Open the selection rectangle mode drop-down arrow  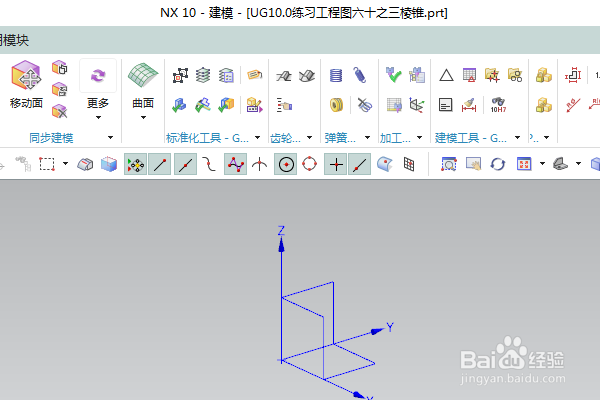(x=65, y=164)
